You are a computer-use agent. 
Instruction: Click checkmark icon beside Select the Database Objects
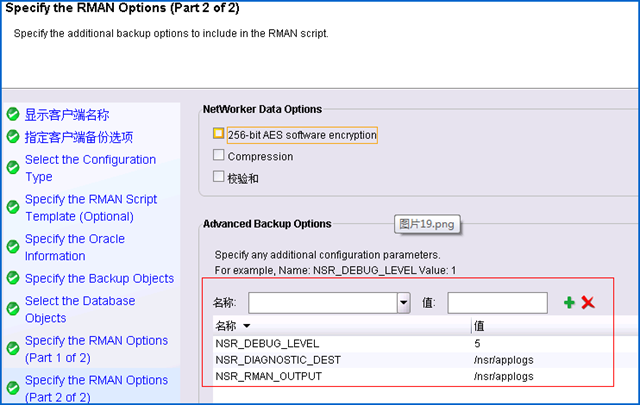point(13,309)
